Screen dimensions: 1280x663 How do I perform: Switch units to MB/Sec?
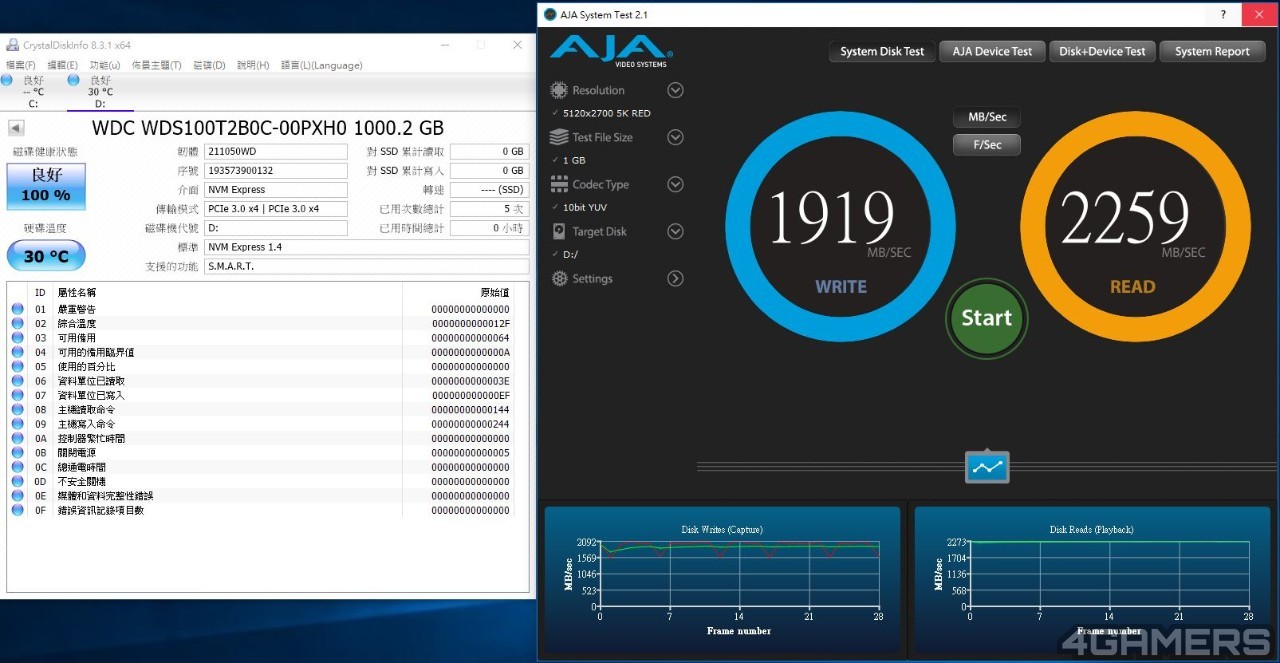tap(987, 117)
